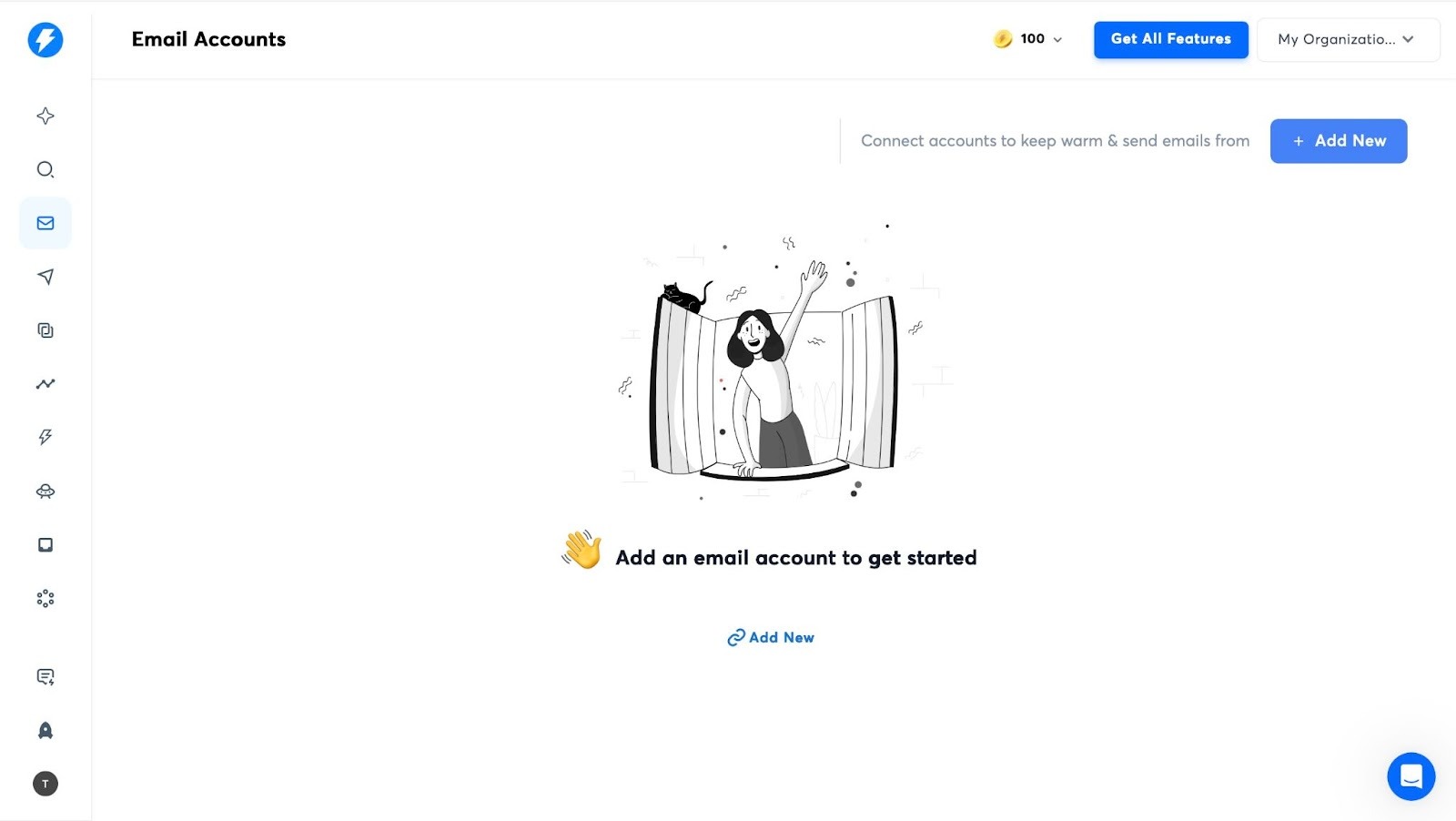
Task: Open the magnifier search sidebar icon
Action: (45, 169)
